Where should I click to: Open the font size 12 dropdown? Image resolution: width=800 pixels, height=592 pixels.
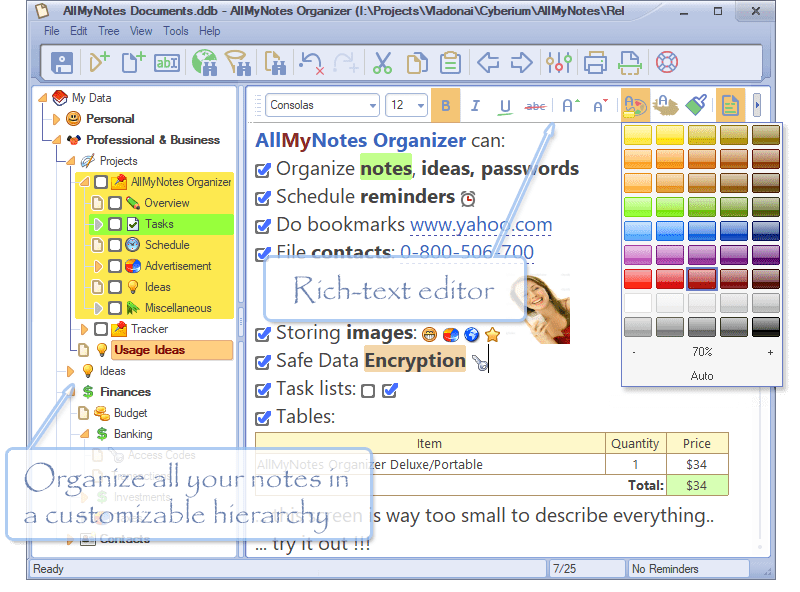[420, 105]
